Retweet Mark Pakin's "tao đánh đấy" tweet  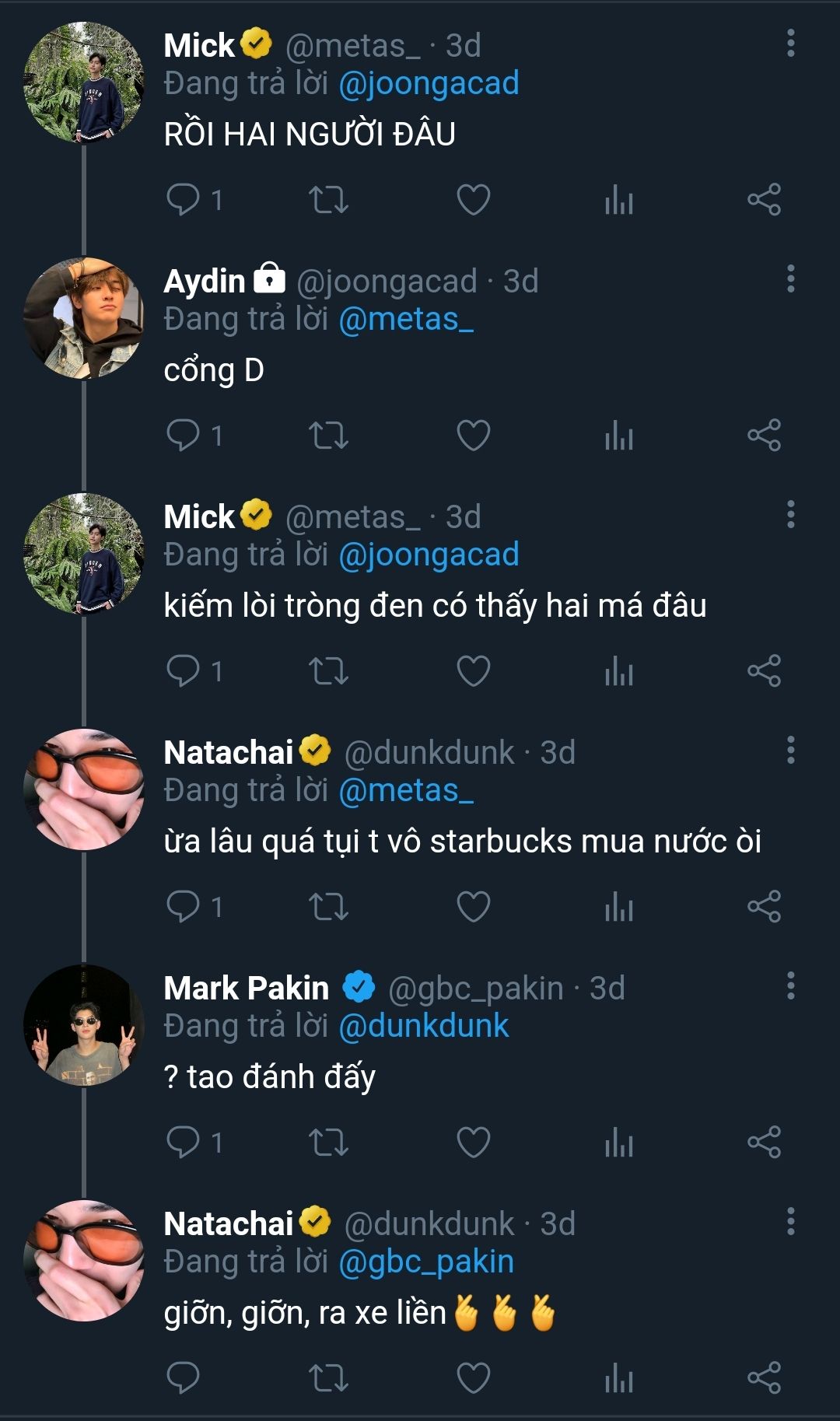[328, 1143]
